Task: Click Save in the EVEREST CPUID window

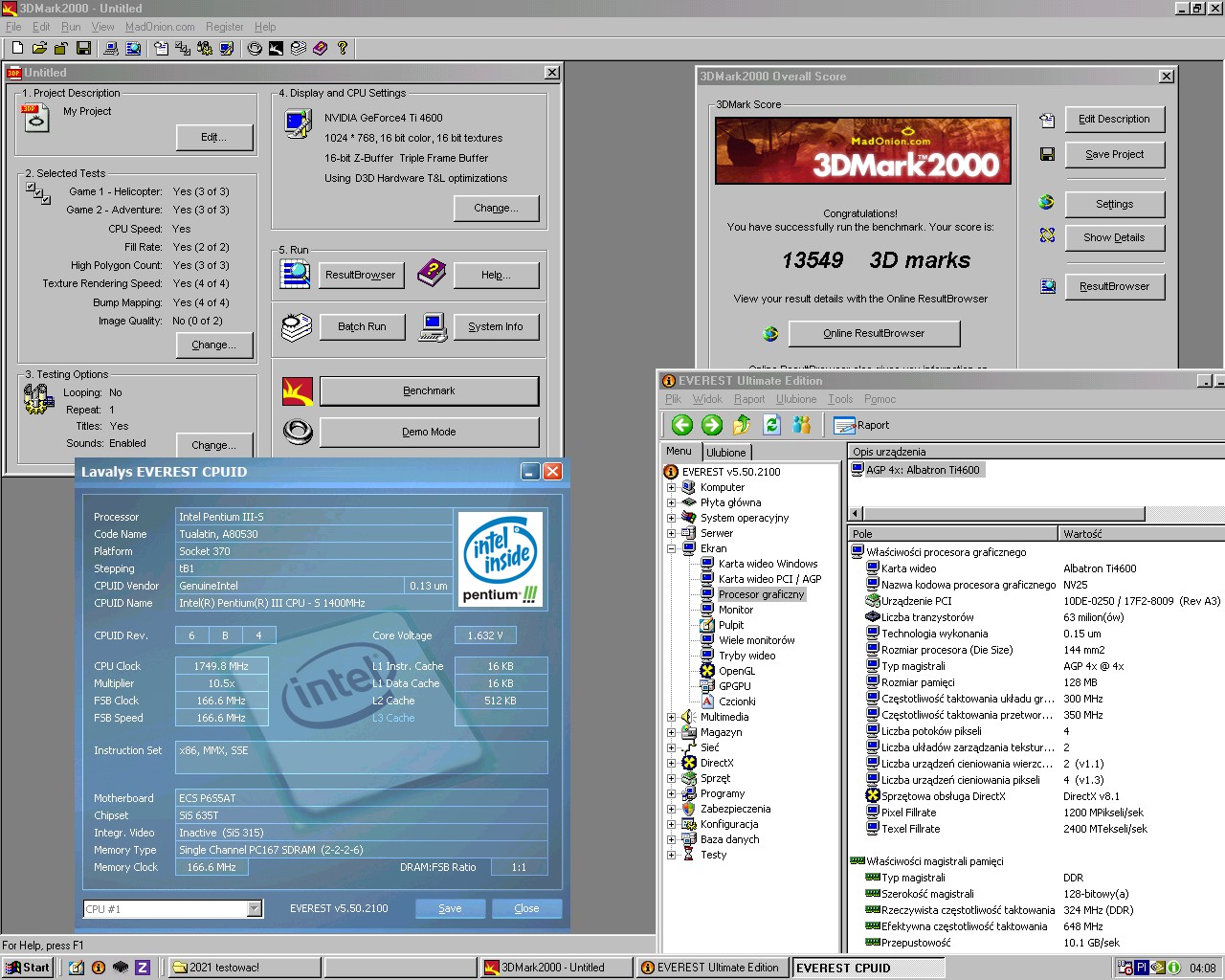Action: point(450,909)
